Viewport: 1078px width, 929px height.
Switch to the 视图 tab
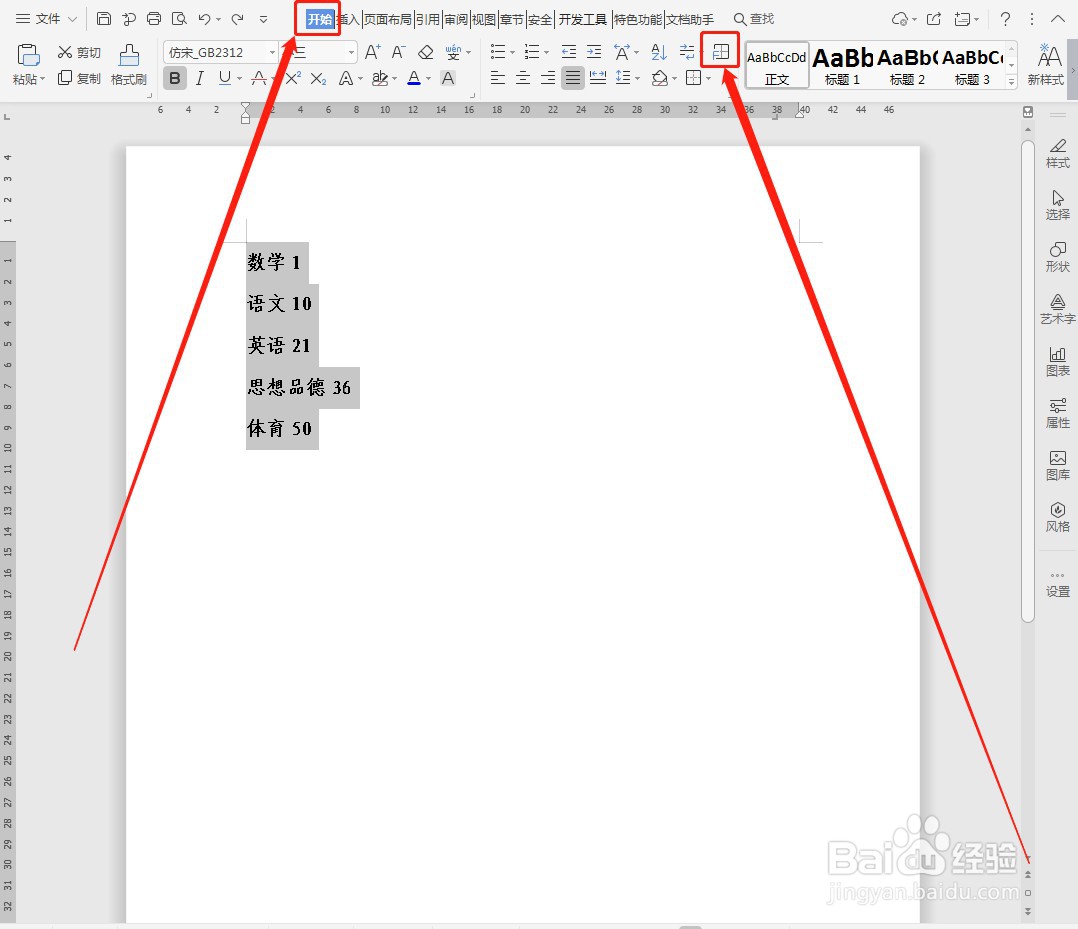[x=484, y=19]
